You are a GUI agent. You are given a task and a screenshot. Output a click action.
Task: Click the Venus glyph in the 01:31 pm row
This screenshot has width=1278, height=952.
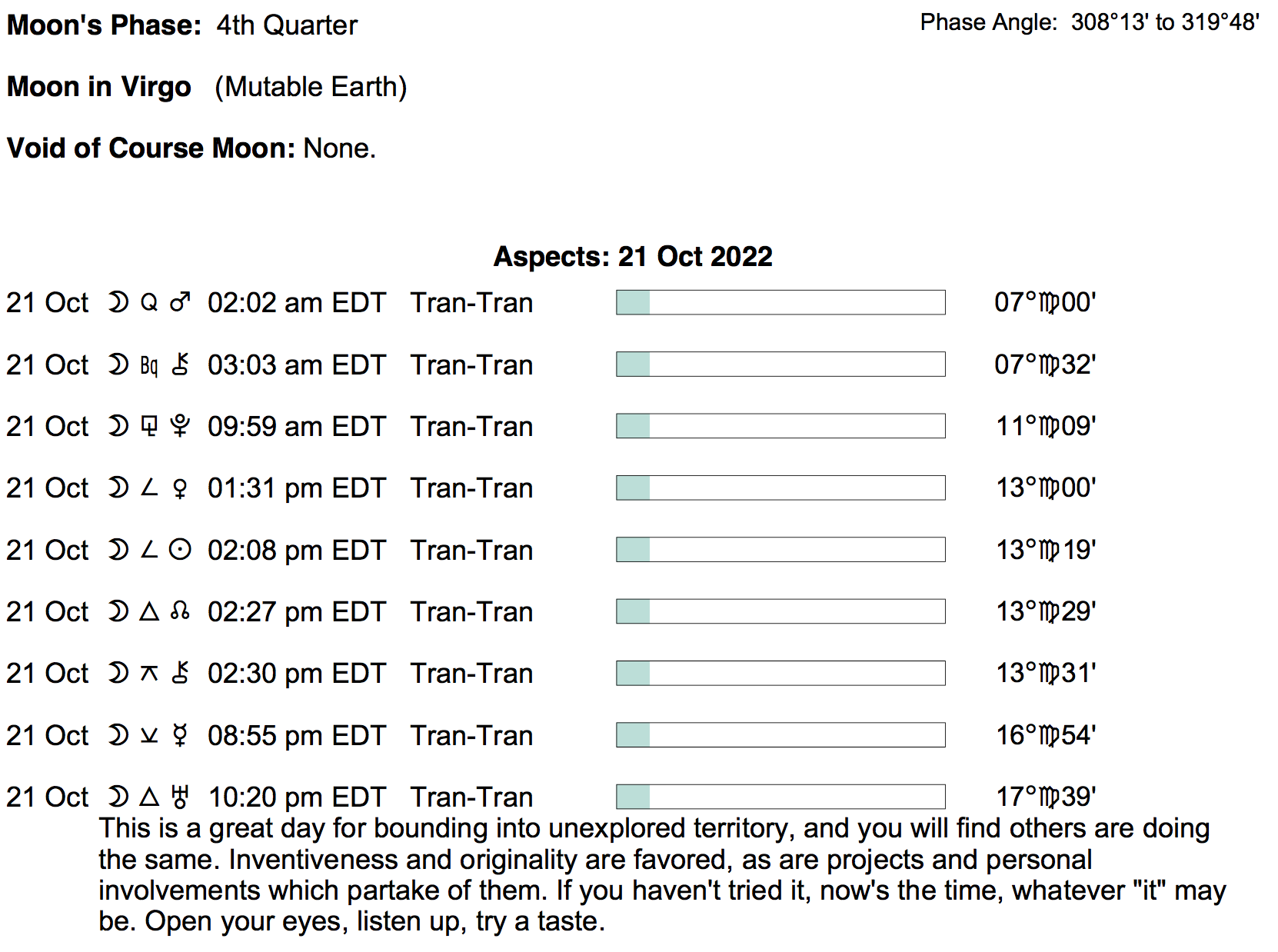(x=180, y=488)
